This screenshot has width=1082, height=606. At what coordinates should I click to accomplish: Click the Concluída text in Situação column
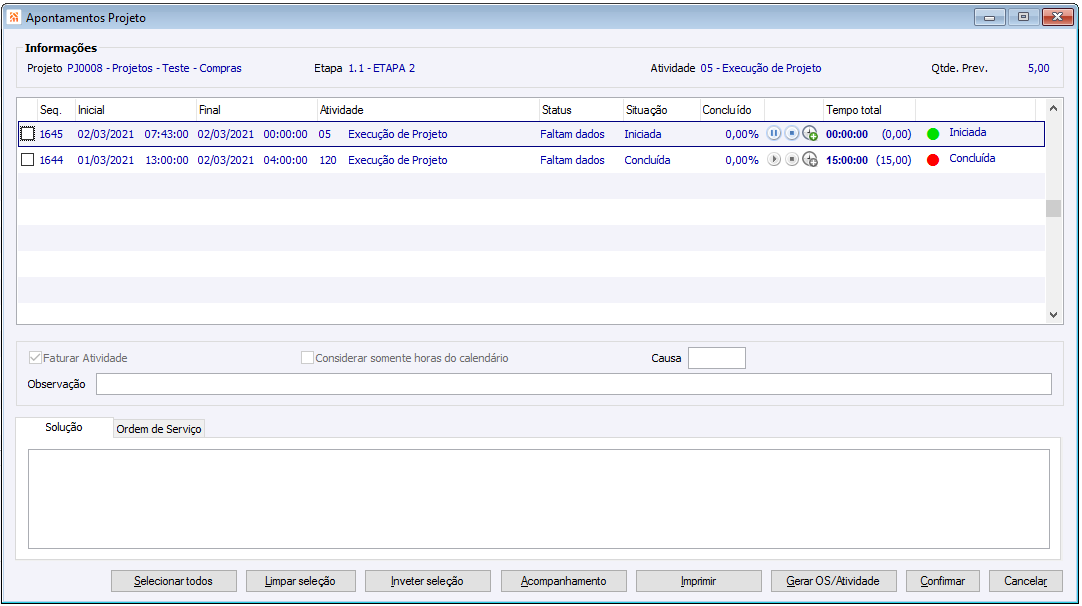tap(647, 160)
